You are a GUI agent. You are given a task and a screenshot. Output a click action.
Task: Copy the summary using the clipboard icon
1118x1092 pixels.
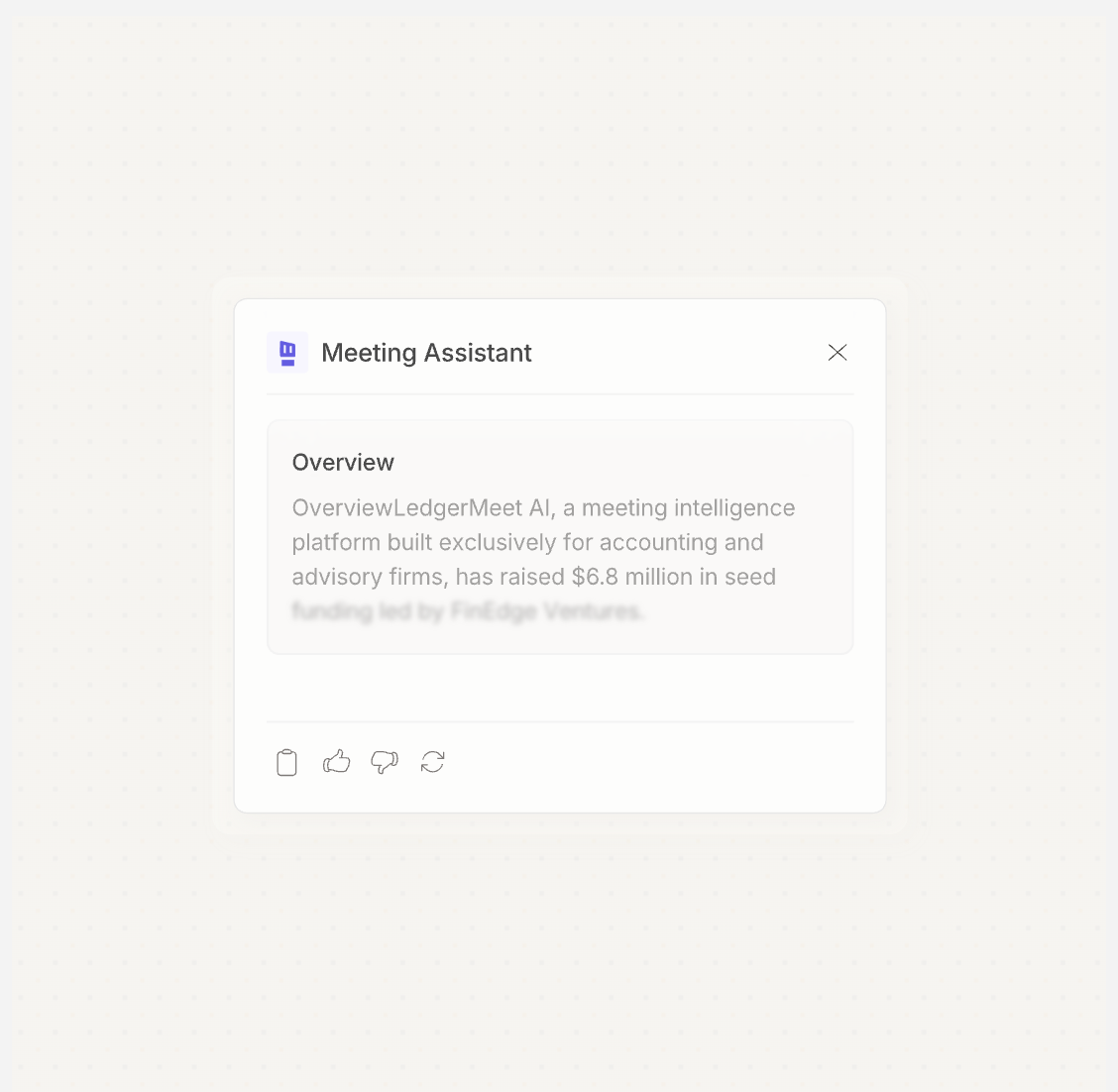click(286, 762)
